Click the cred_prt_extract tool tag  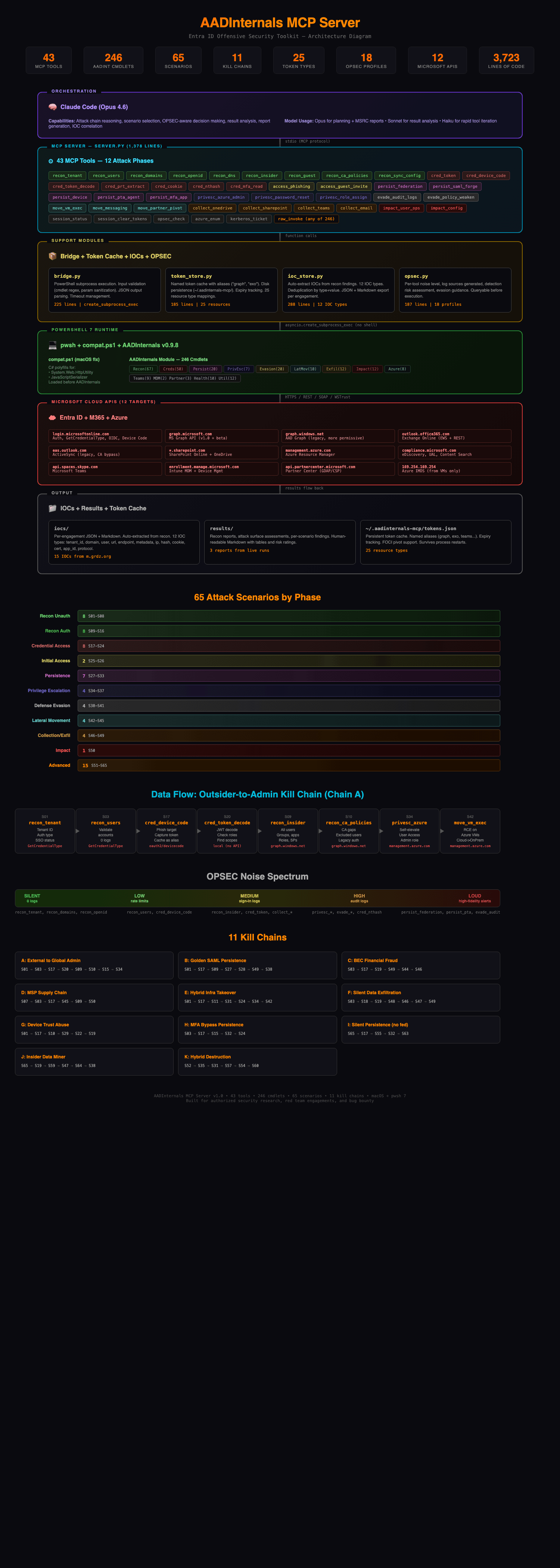[125, 187]
